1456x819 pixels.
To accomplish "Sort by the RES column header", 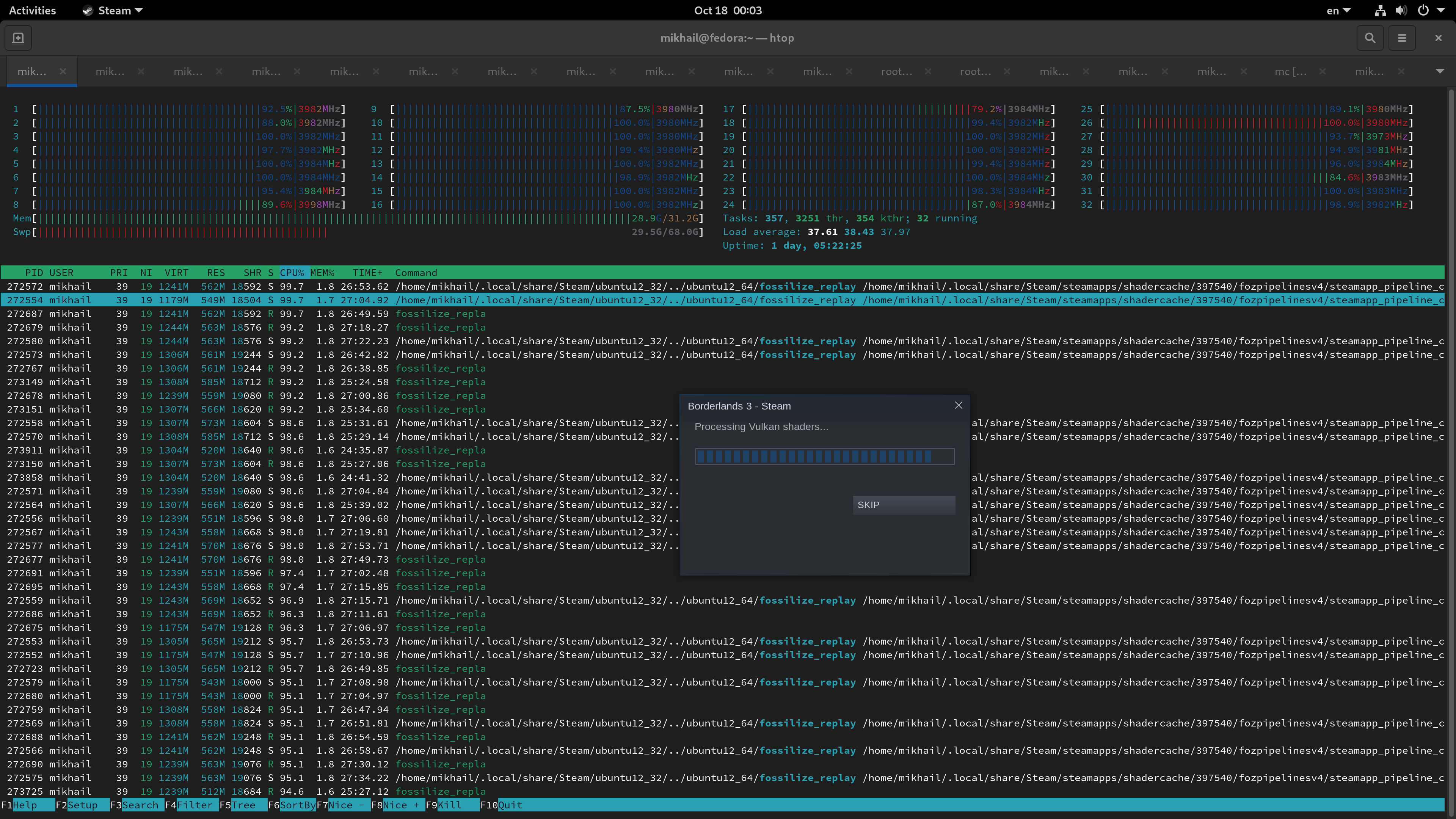I will pyautogui.click(x=215, y=273).
